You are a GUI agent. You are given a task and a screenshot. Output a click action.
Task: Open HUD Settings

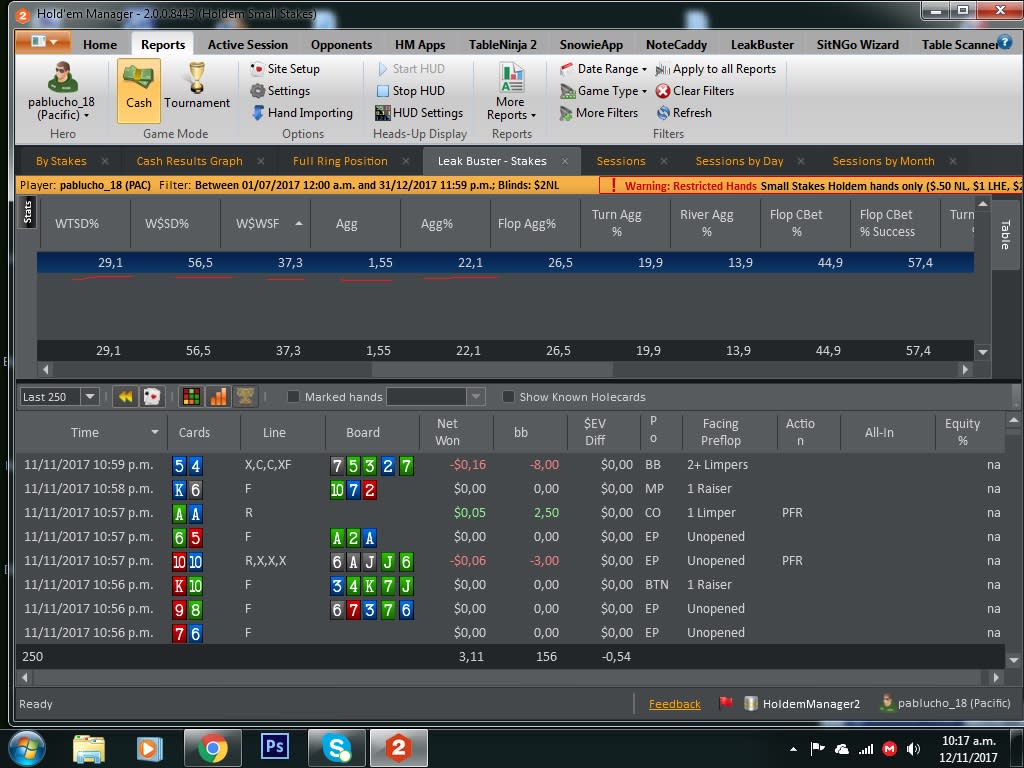tap(419, 113)
